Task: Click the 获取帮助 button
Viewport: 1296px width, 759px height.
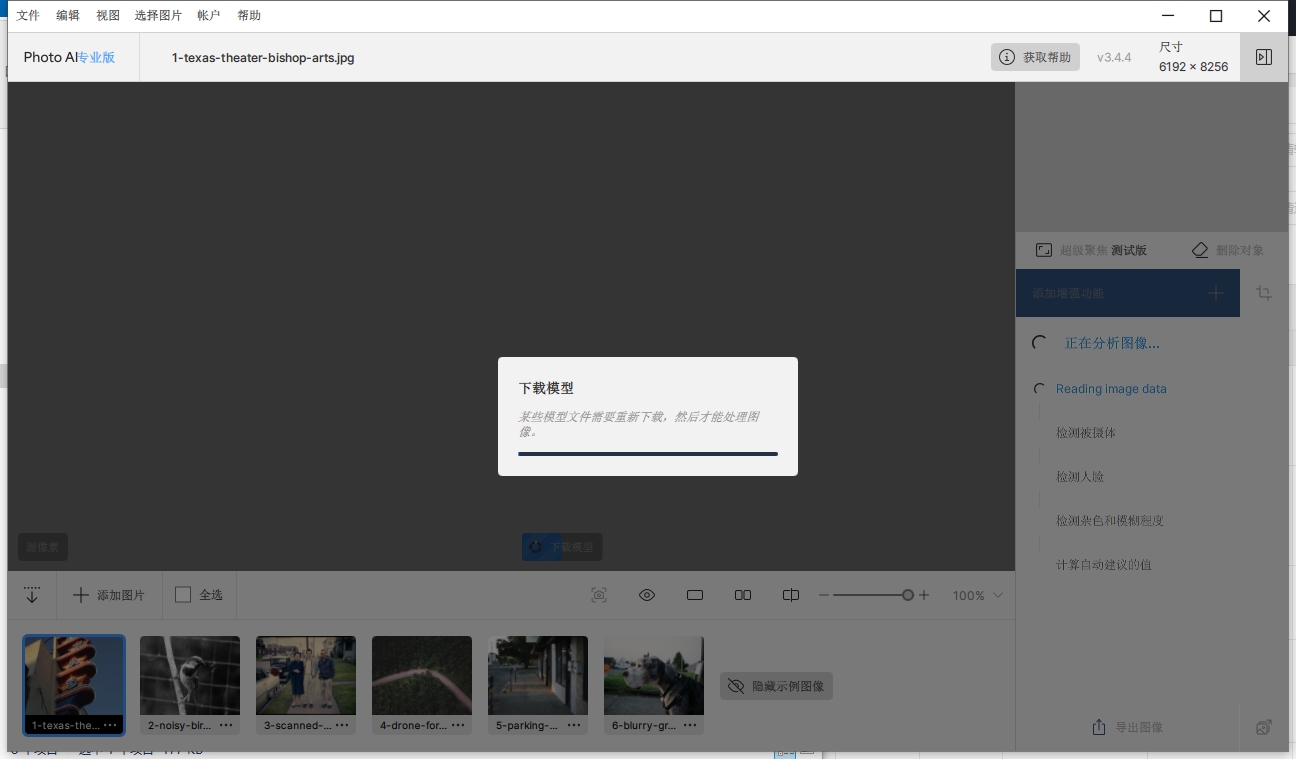Action: (x=1035, y=57)
